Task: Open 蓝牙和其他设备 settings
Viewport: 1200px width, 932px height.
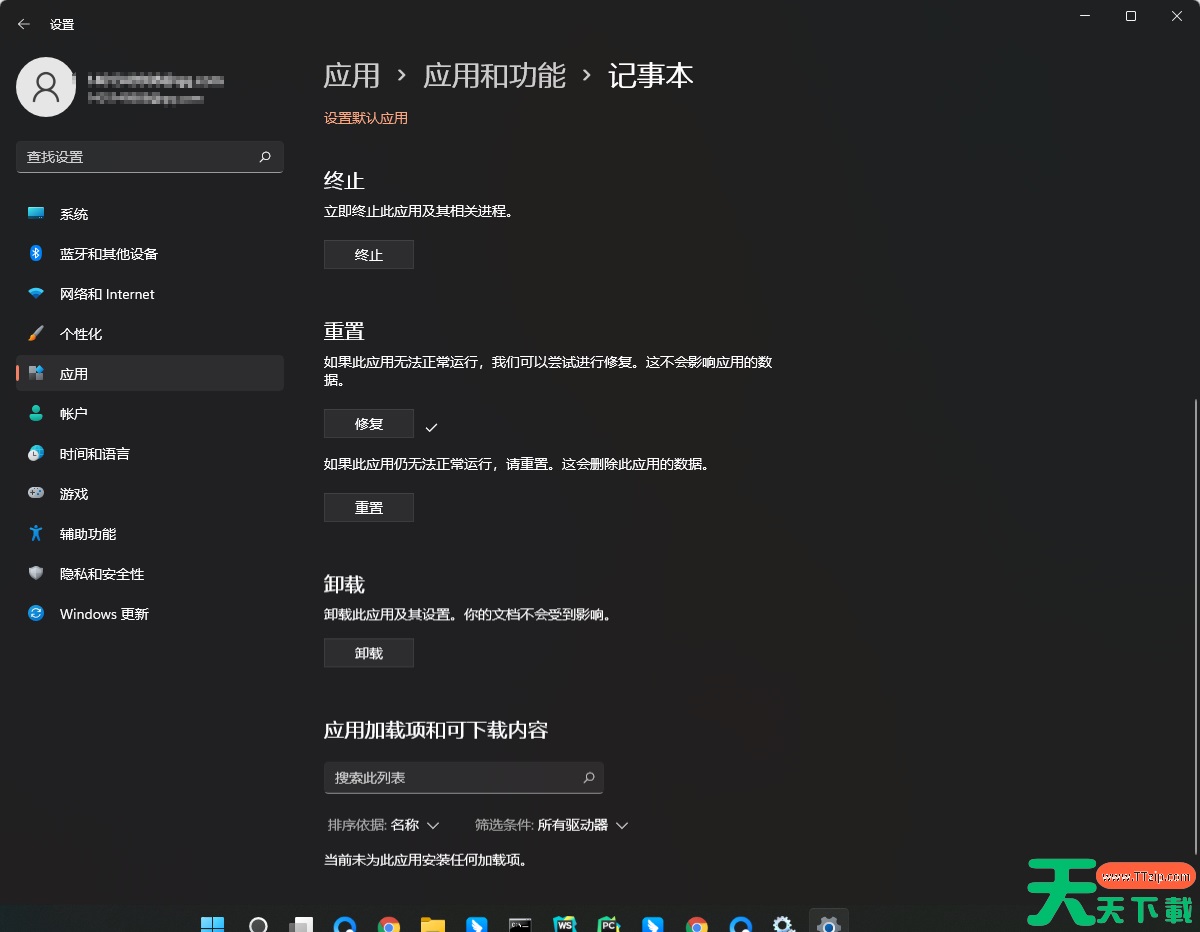Action: pyautogui.click(x=150, y=254)
